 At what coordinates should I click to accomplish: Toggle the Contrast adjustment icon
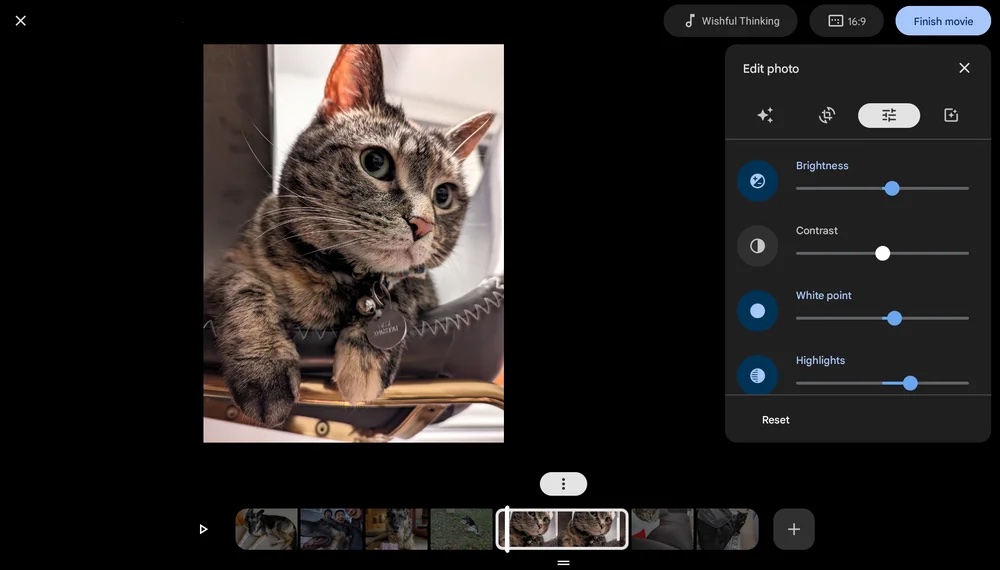pos(757,246)
